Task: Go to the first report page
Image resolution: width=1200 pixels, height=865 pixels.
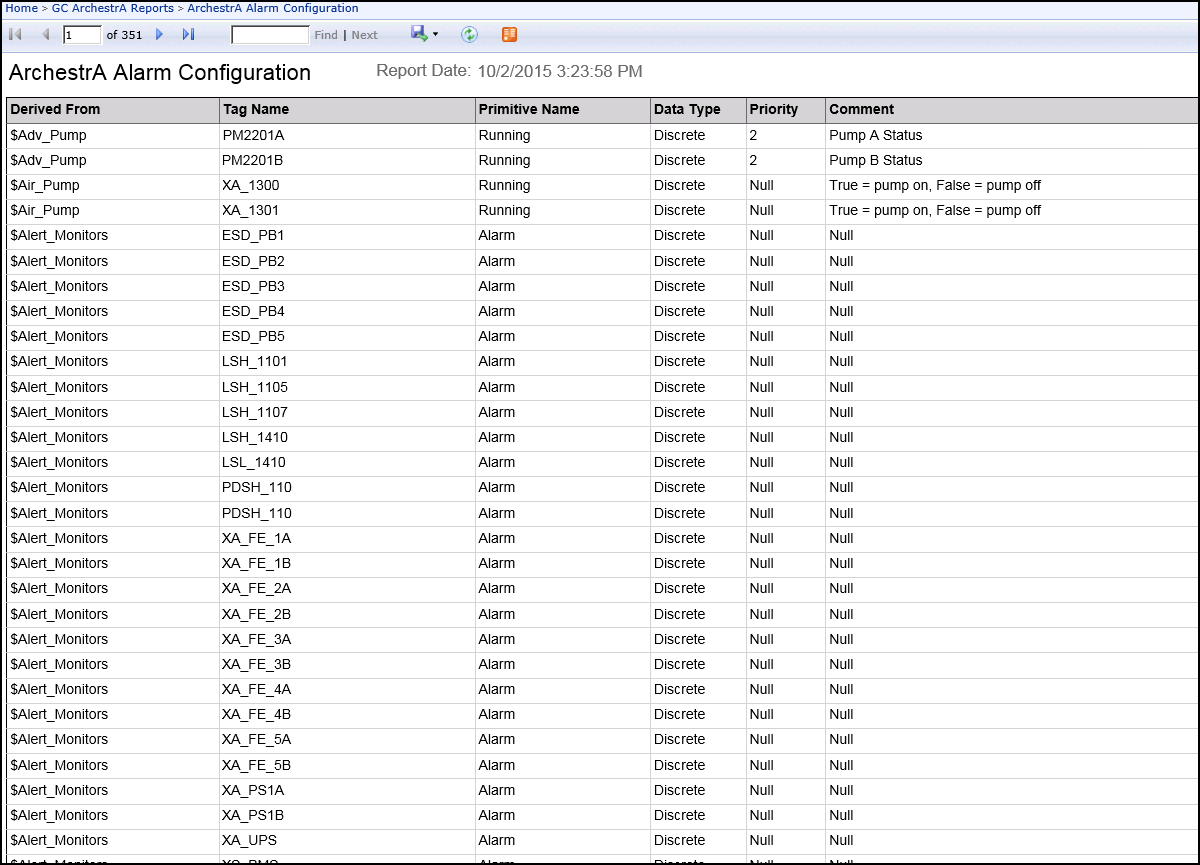Action: click(x=15, y=35)
